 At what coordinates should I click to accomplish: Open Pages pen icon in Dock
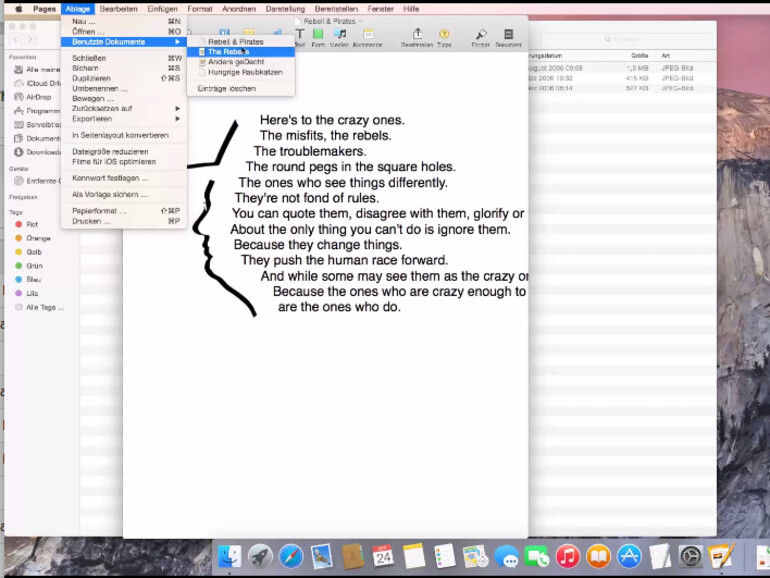click(x=721, y=556)
